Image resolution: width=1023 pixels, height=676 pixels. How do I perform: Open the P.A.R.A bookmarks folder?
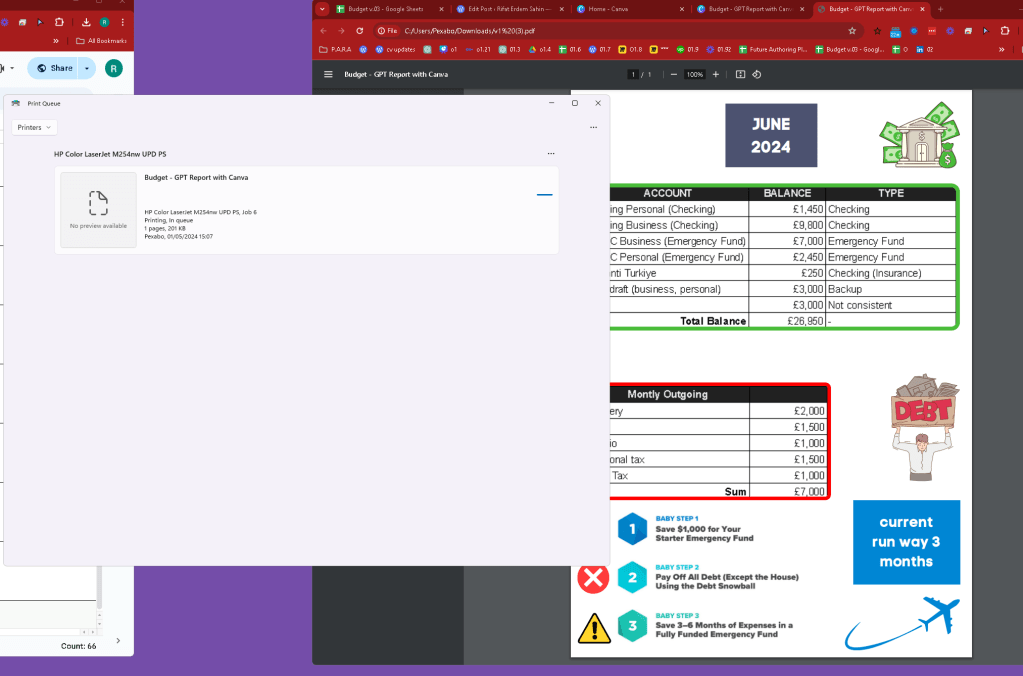click(335, 50)
